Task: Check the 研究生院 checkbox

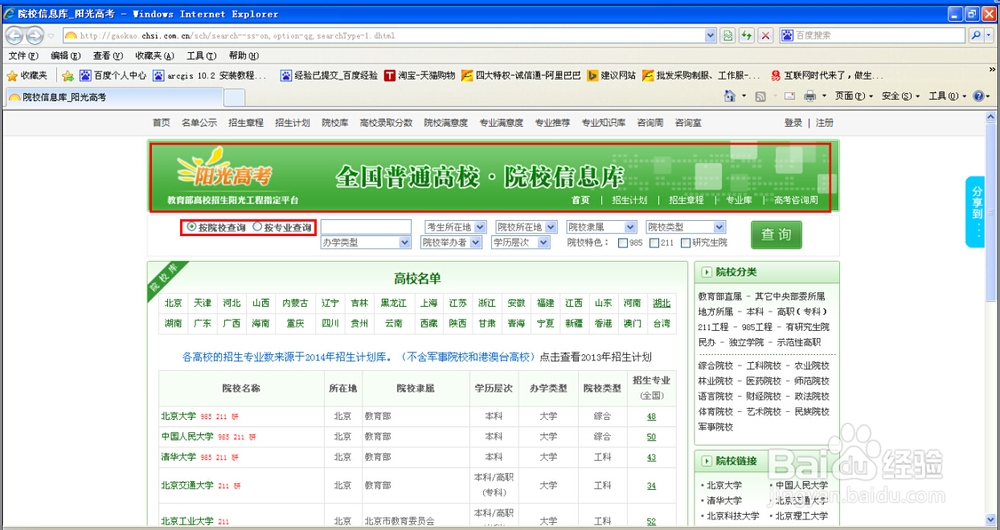Action: pos(686,243)
